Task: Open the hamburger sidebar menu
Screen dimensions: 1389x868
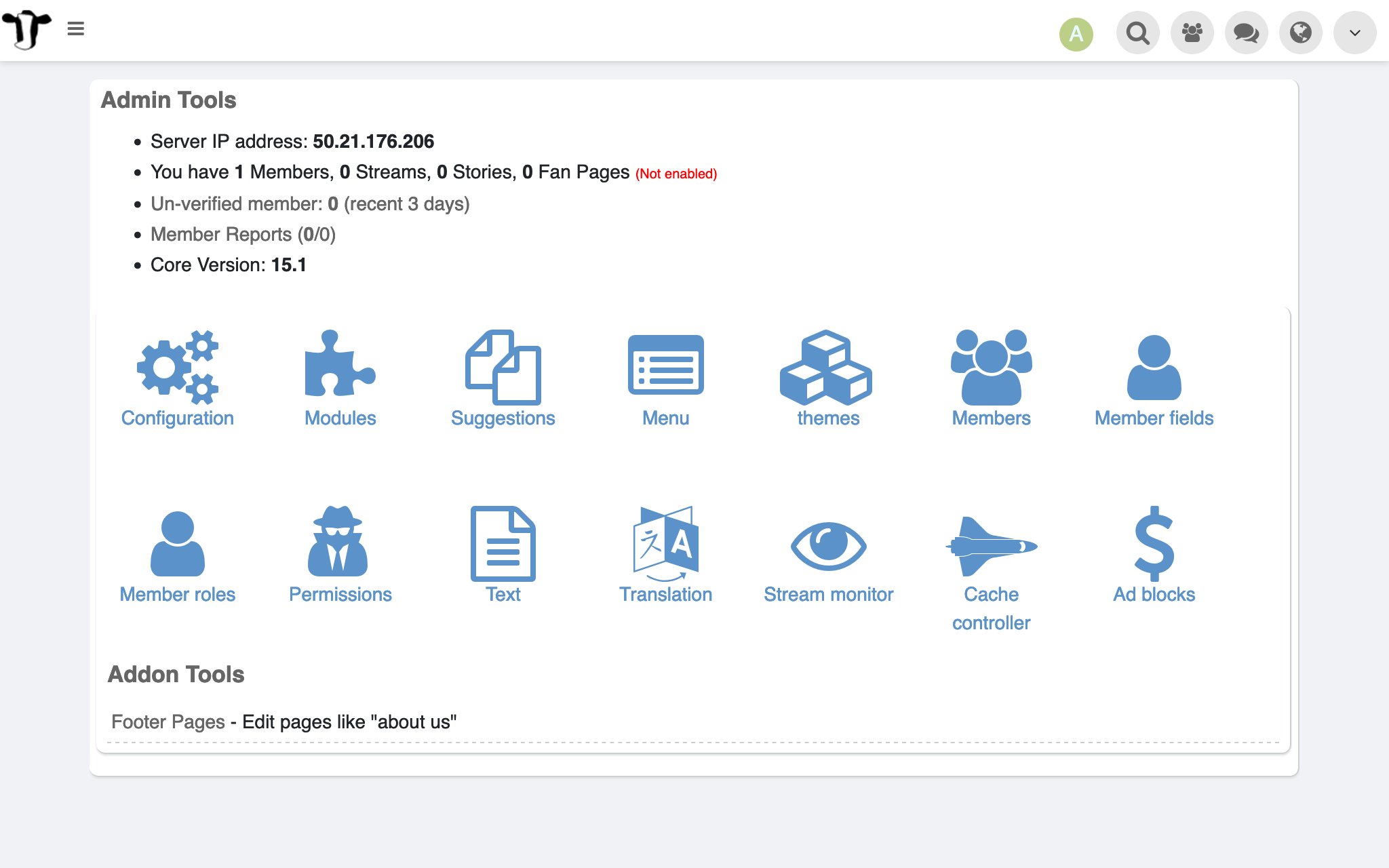Action: pyautogui.click(x=76, y=29)
